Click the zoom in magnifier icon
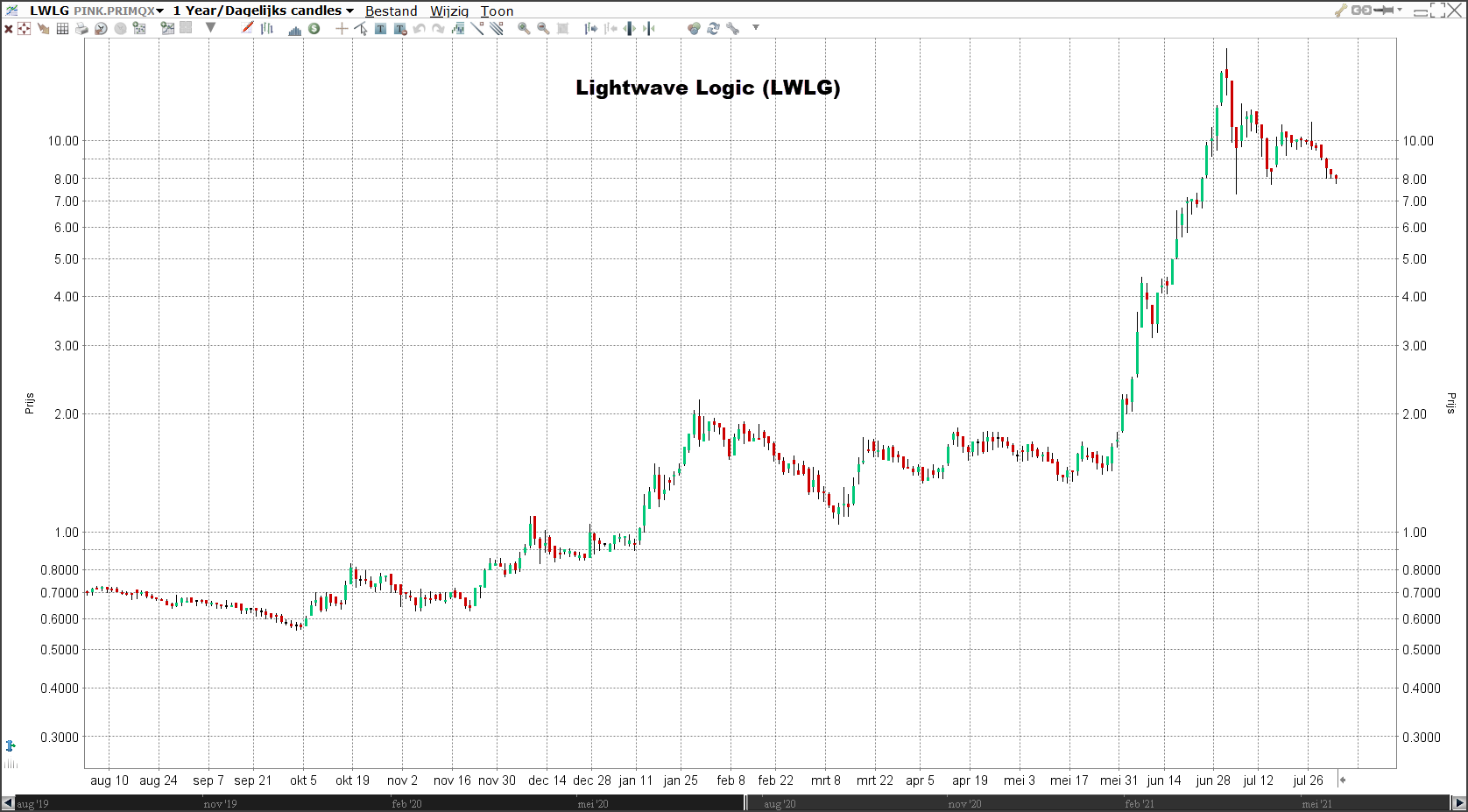Image resolution: width=1468 pixels, height=812 pixels. 524,28
